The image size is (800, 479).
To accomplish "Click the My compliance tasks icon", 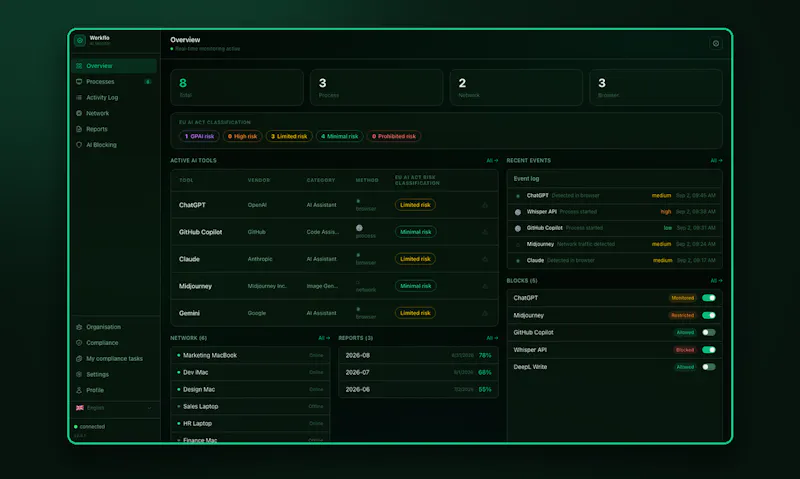I will [79, 359].
